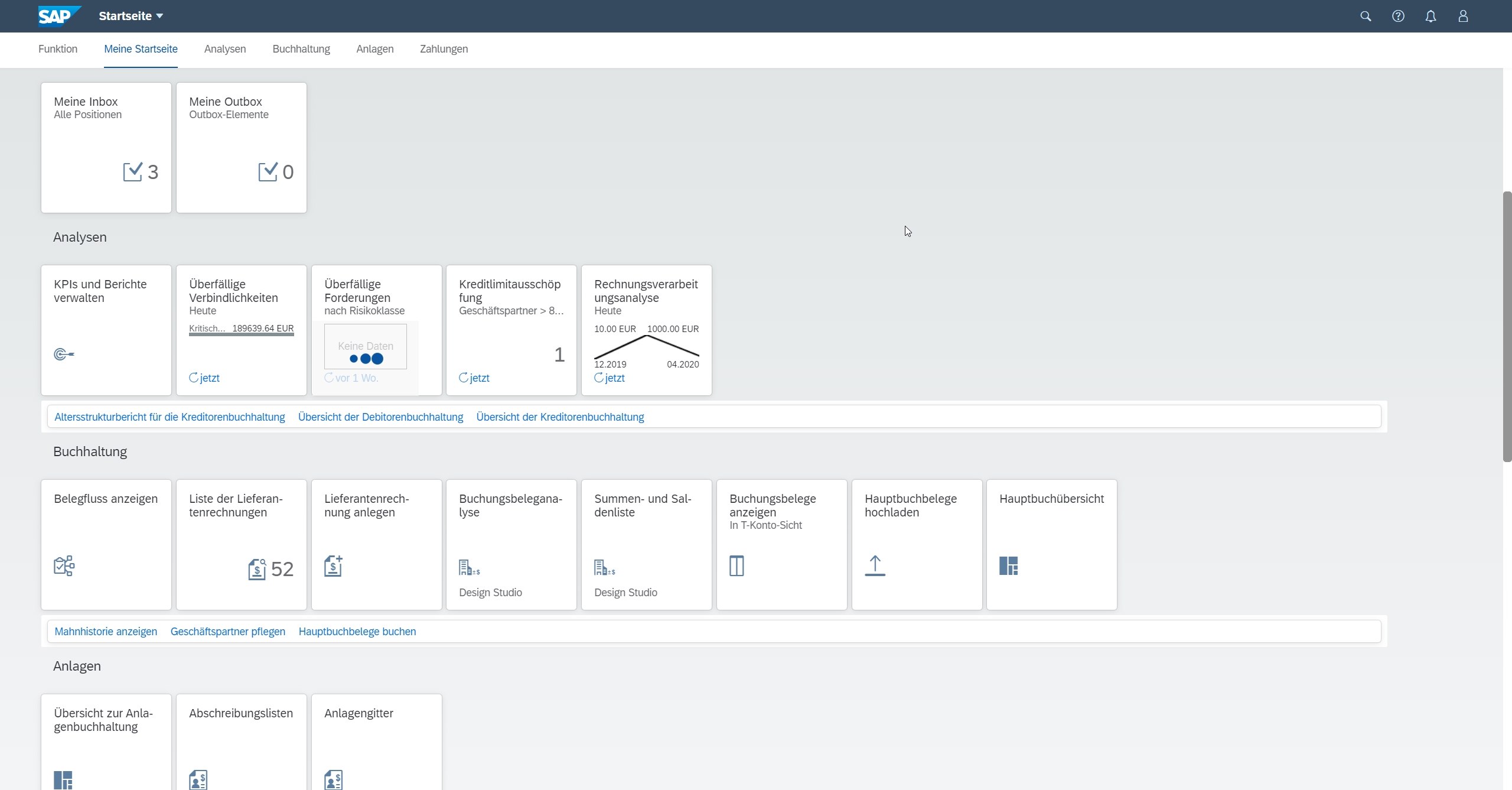Viewport: 1512px width, 790px height.
Task: Click the help question mark icon
Action: (1398, 16)
